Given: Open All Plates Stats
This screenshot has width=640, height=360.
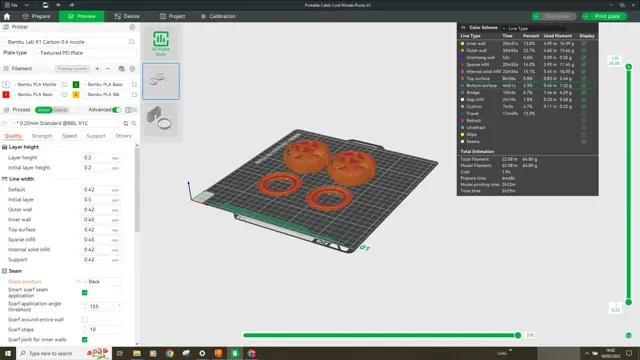Looking at the screenshot, I should [x=161, y=43].
